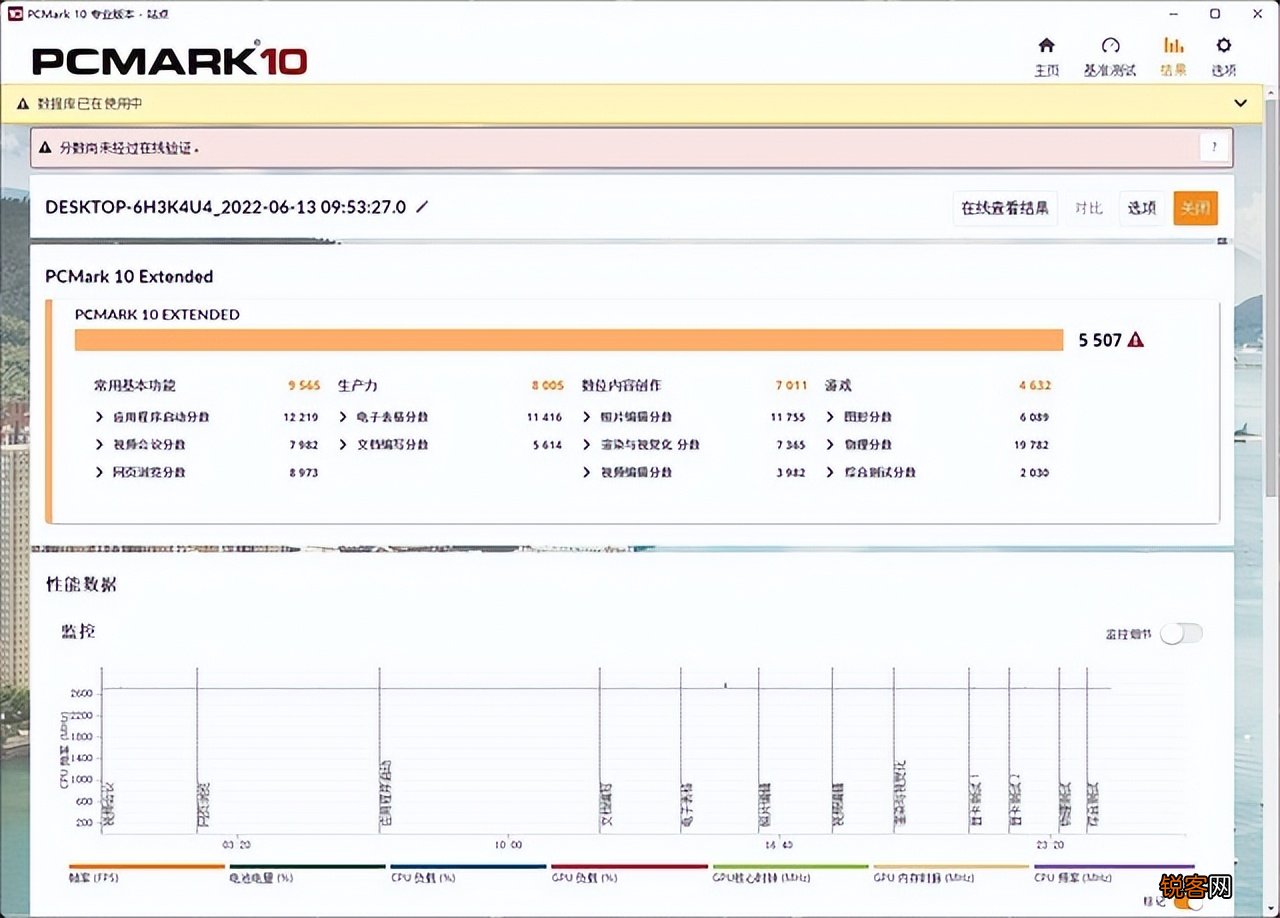Toggle the dark green 电池电量 (%) legend series
Image resolution: width=1280 pixels, height=918 pixels.
pyautogui.click(x=307, y=874)
